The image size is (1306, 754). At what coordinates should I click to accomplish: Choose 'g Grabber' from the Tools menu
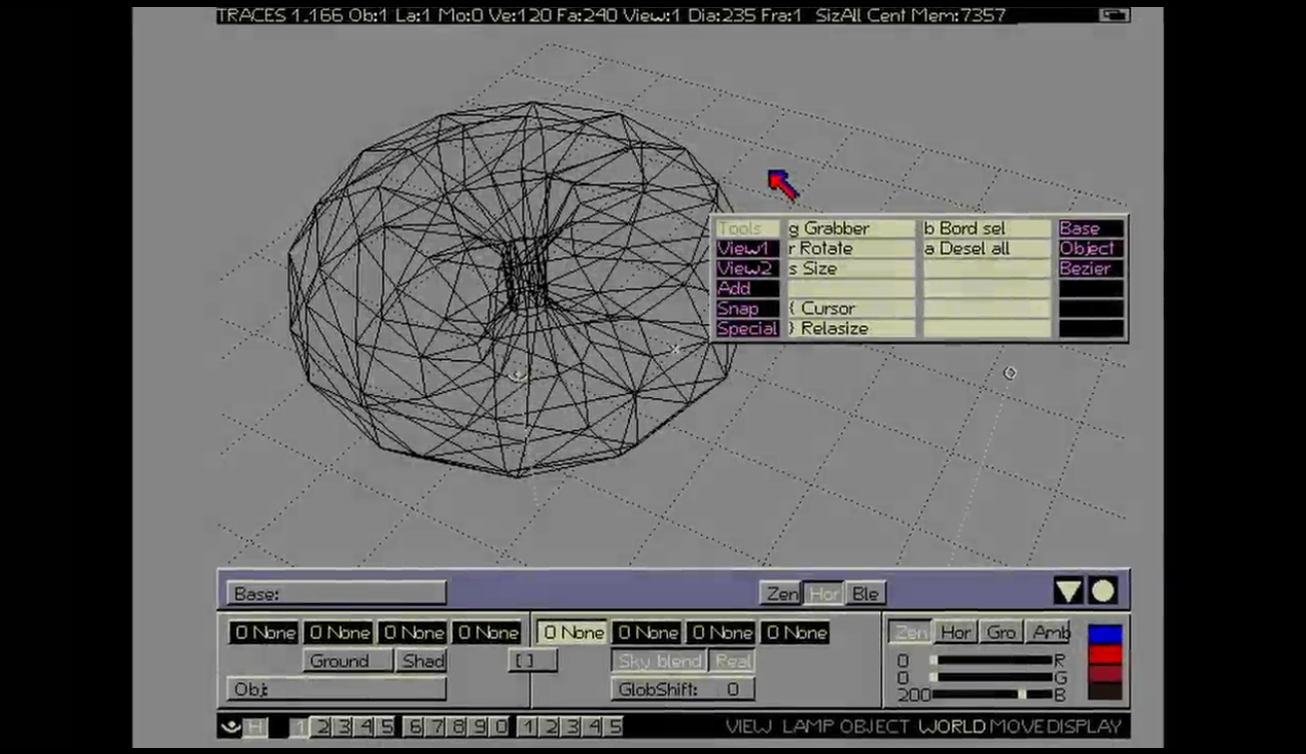(850, 229)
